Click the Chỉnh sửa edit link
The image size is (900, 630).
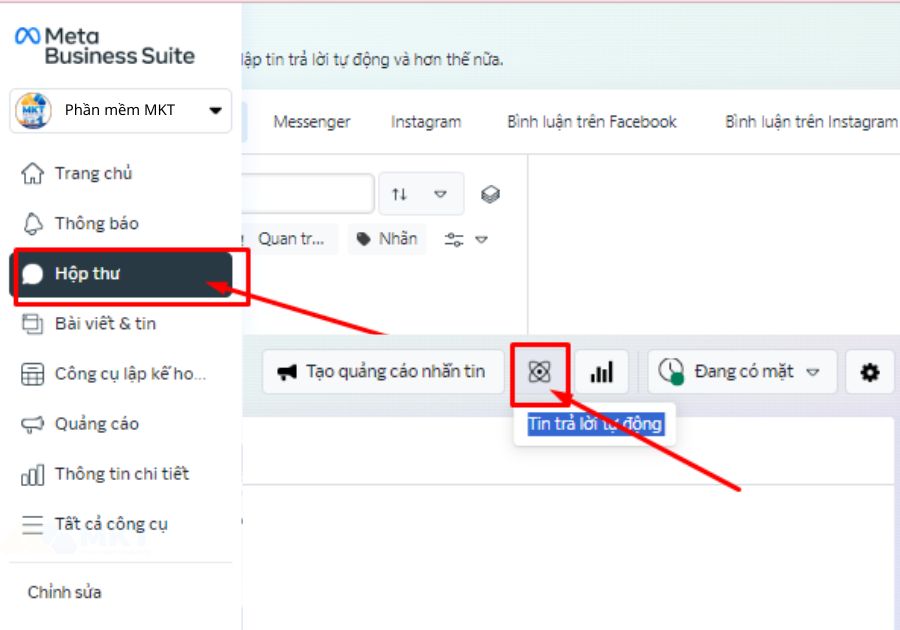[x=64, y=592]
